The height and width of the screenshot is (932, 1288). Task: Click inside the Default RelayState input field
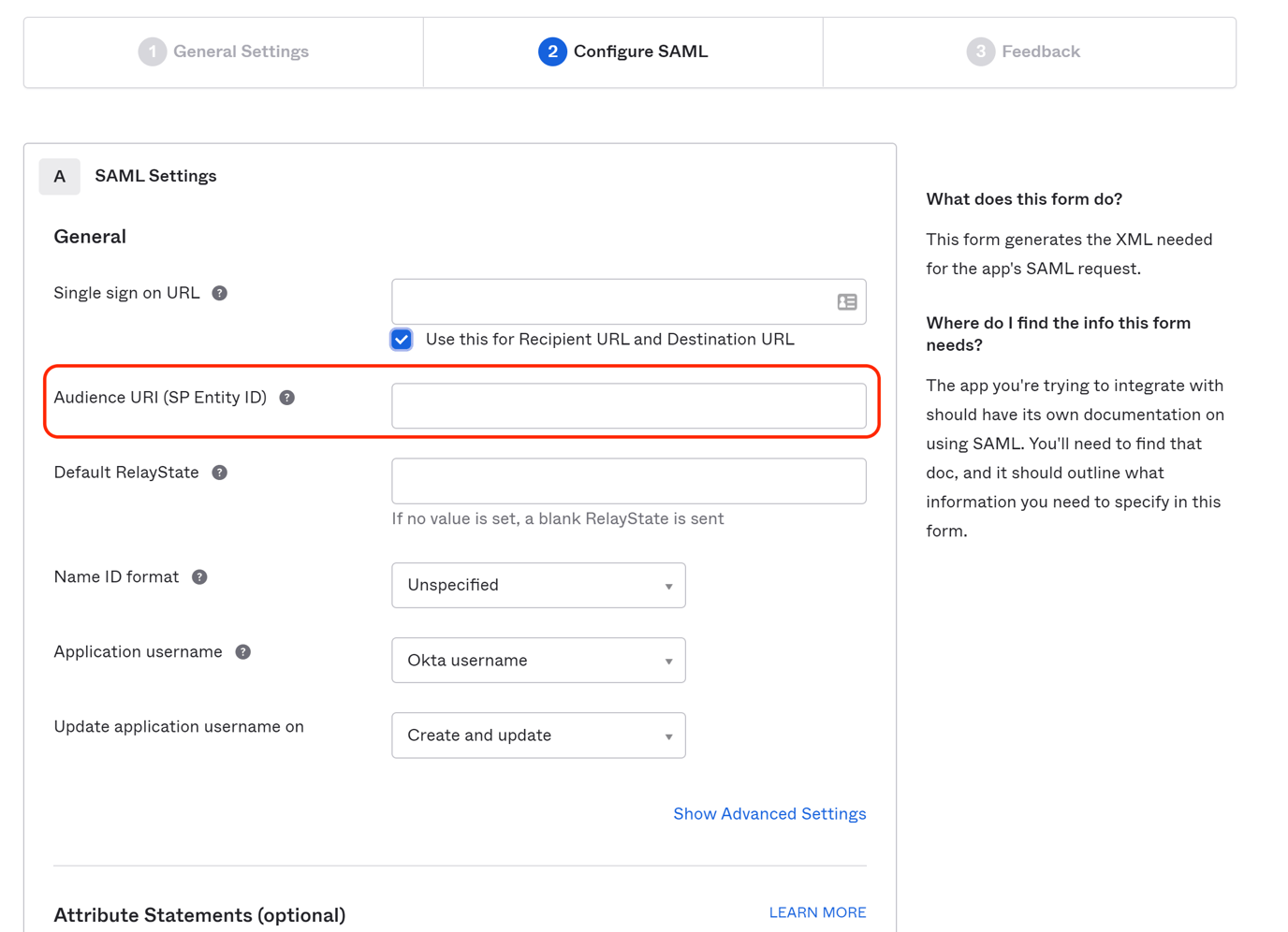[x=629, y=480]
